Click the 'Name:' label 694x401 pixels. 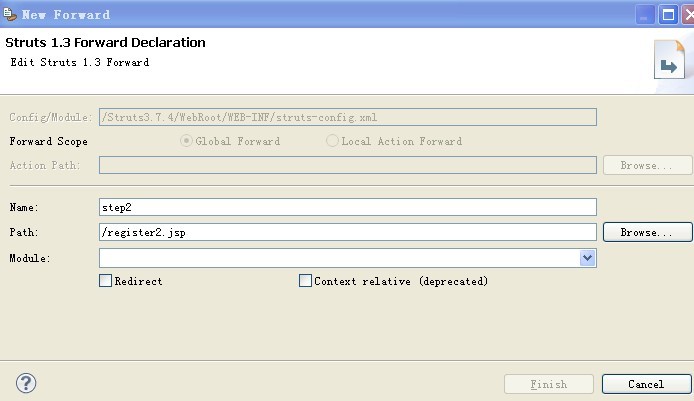(24, 207)
